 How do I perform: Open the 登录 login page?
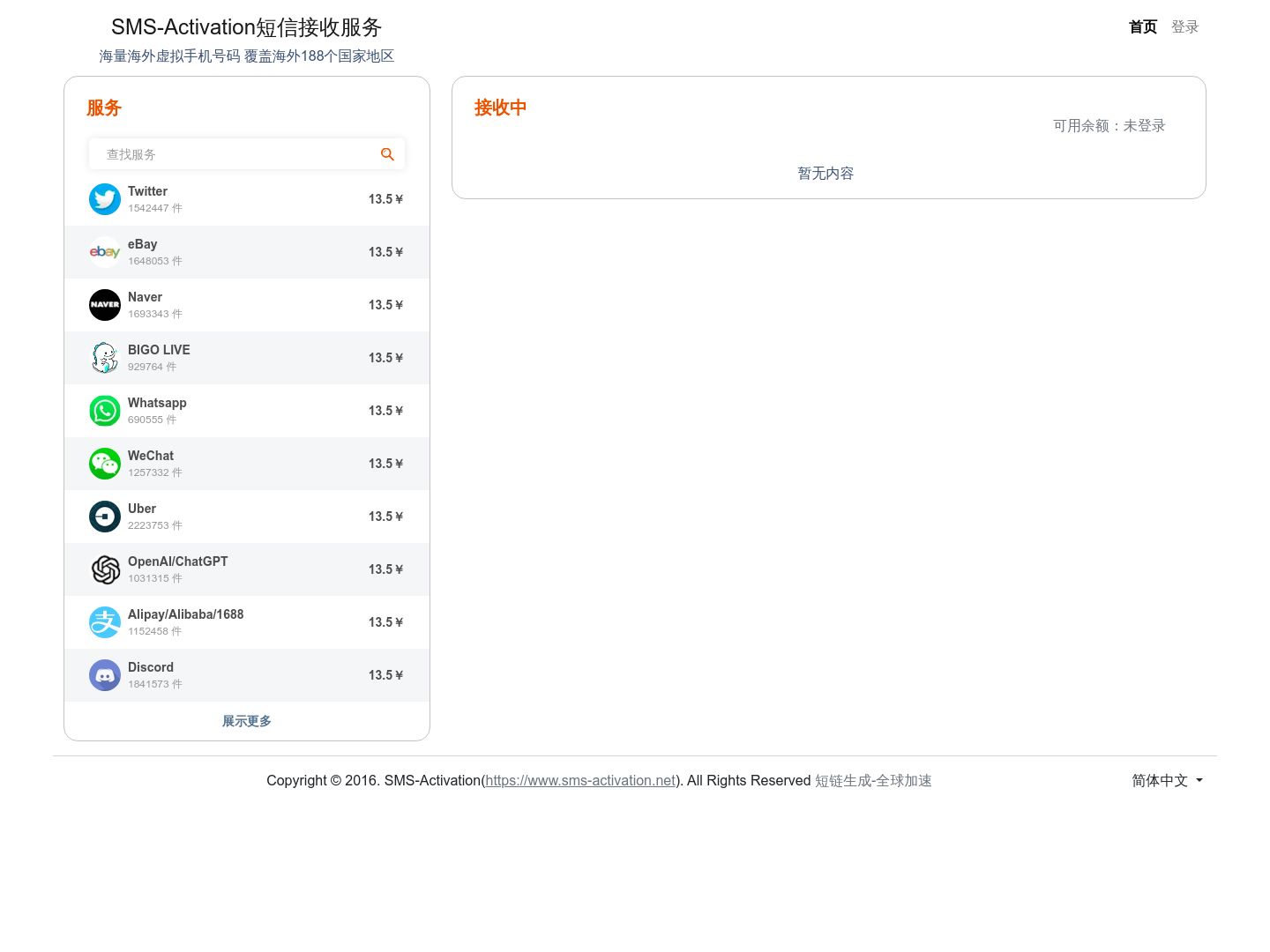pos(1185,26)
